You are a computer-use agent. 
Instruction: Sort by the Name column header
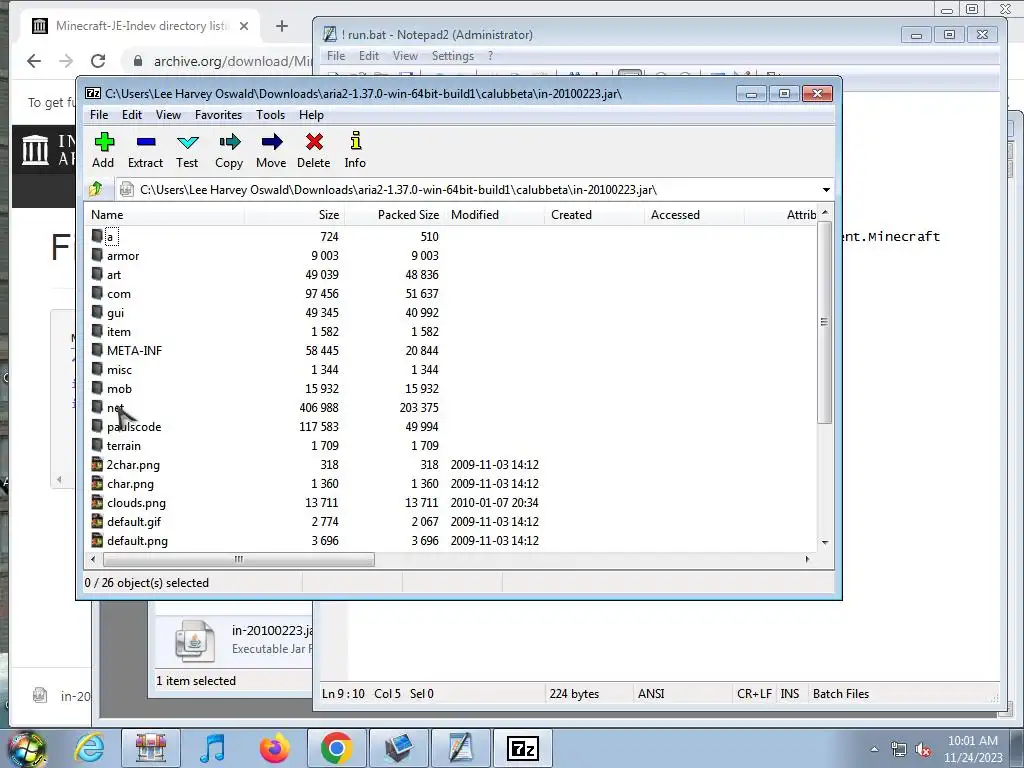click(165, 215)
